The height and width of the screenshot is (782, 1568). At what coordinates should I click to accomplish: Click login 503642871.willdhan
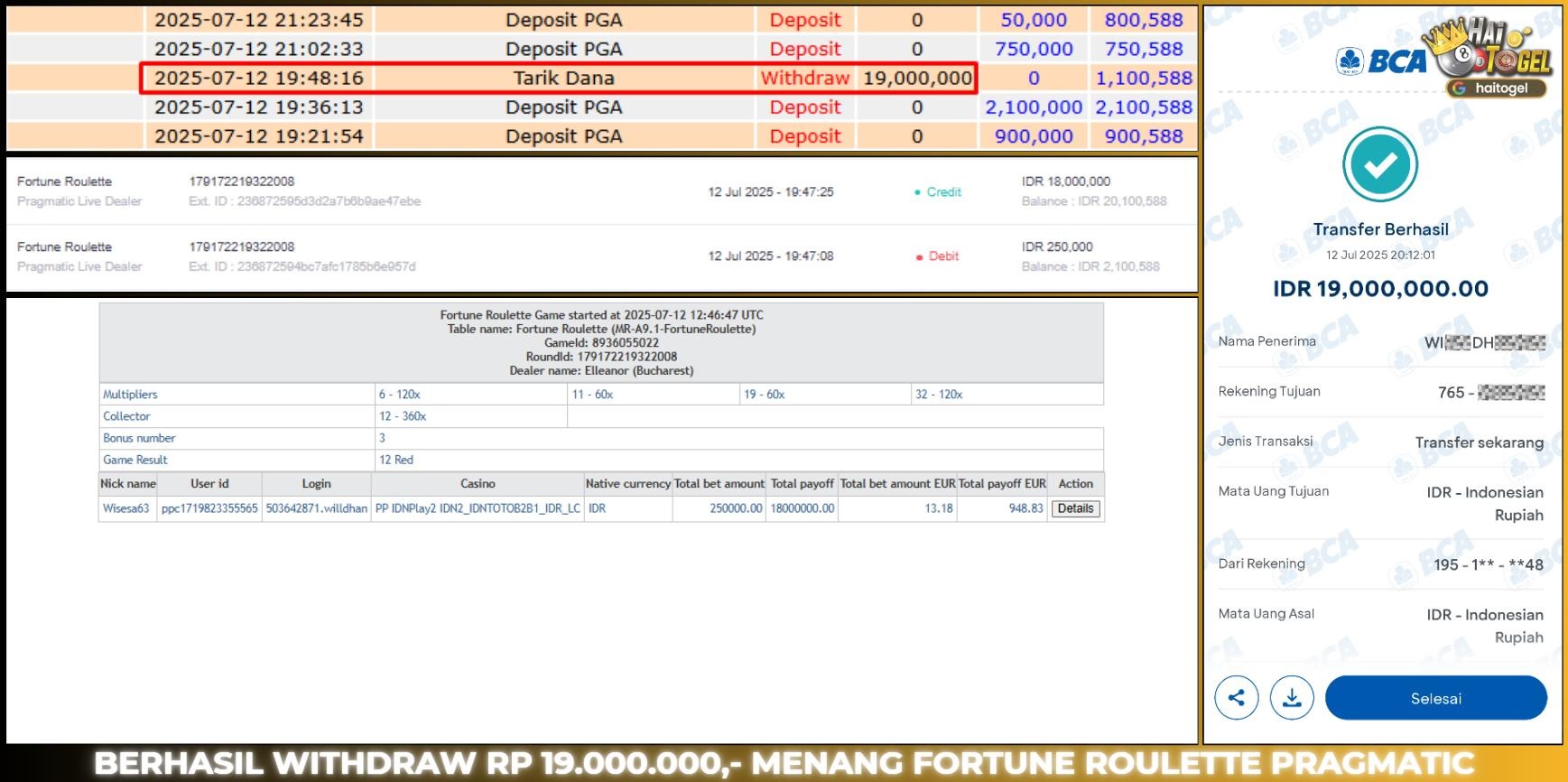[x=316, y=508]
